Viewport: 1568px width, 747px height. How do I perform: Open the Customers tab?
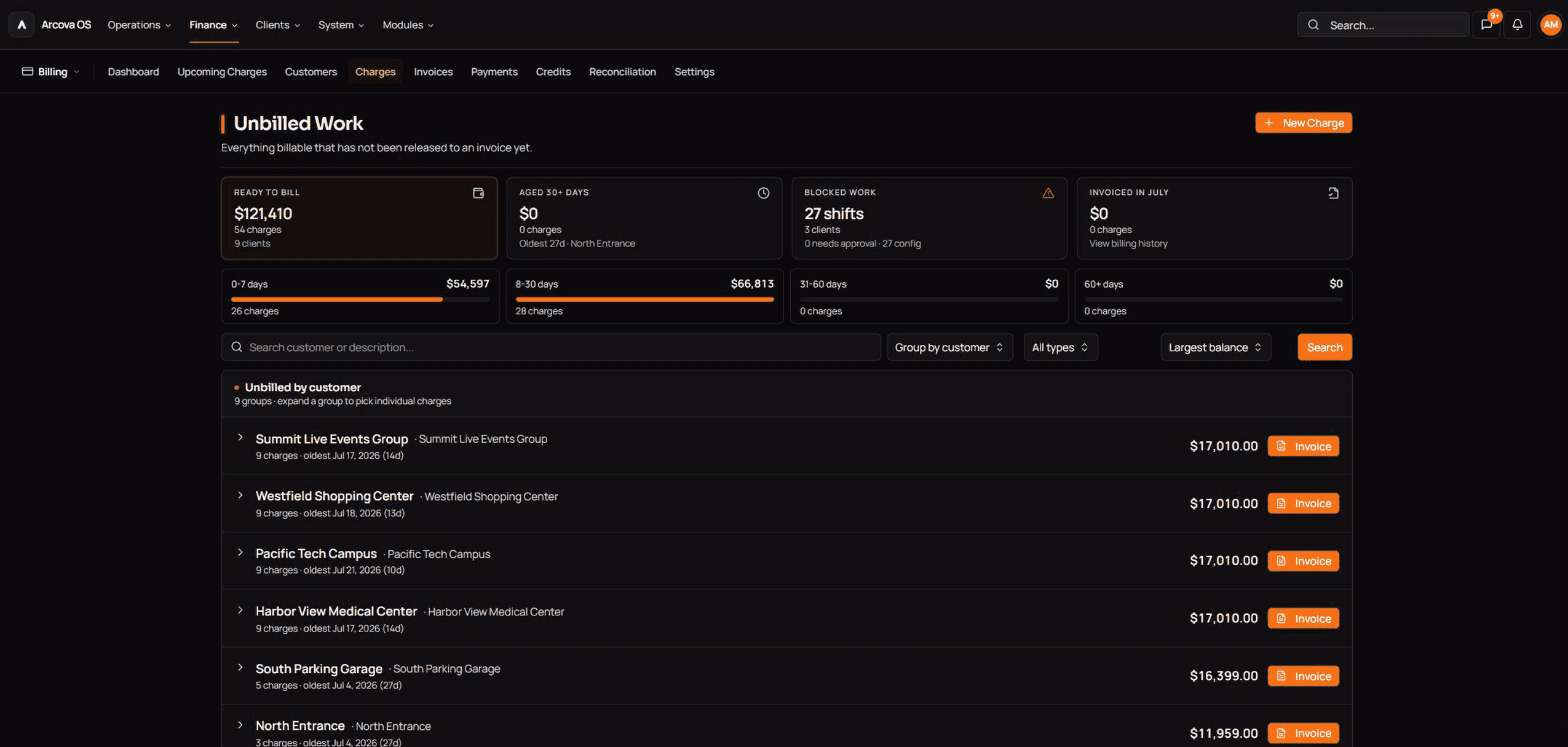[x=311, y=71]
